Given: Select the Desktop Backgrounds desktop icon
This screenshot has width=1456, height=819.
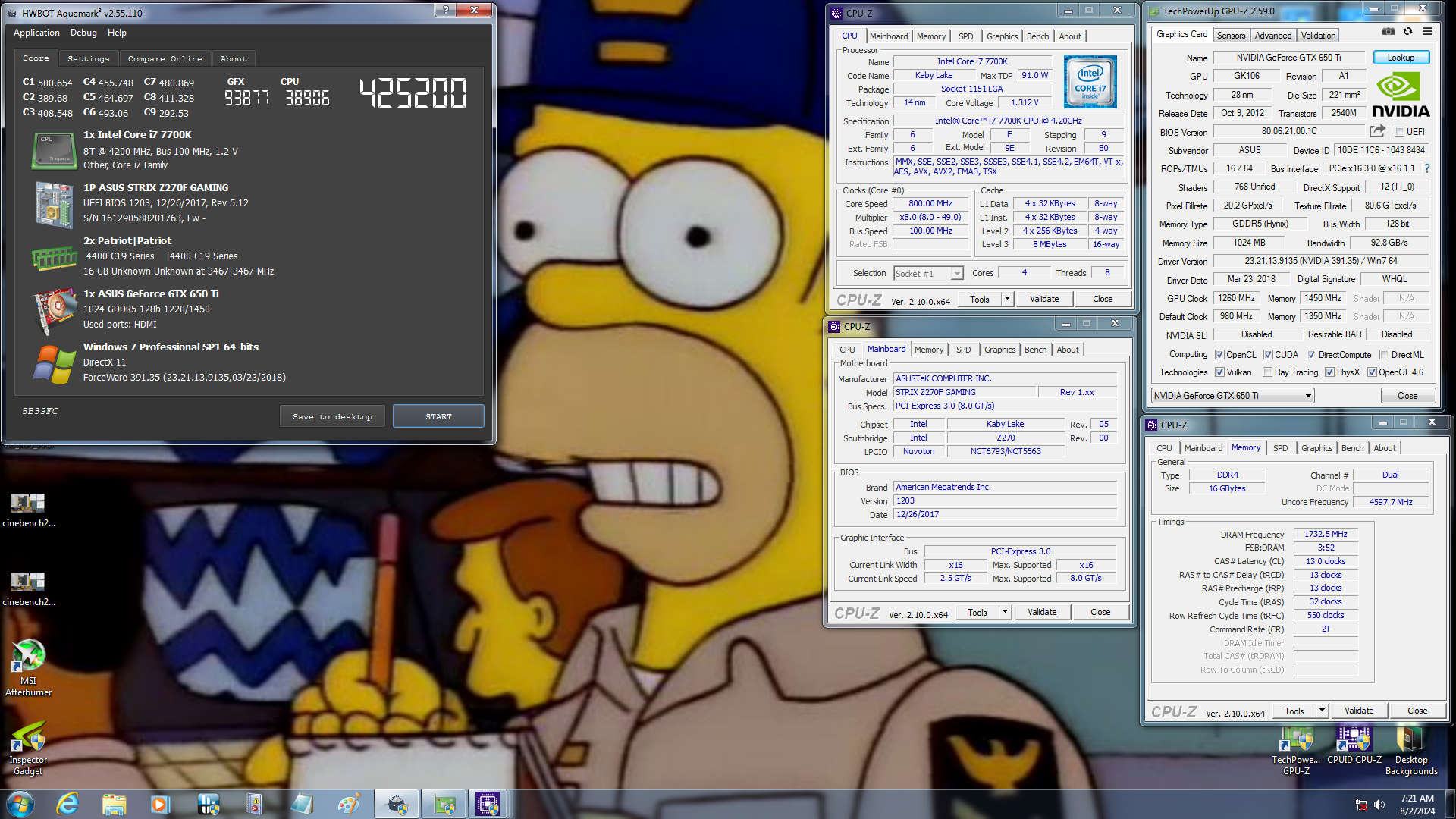Looking at the screenshot, I should [1410, 751].
